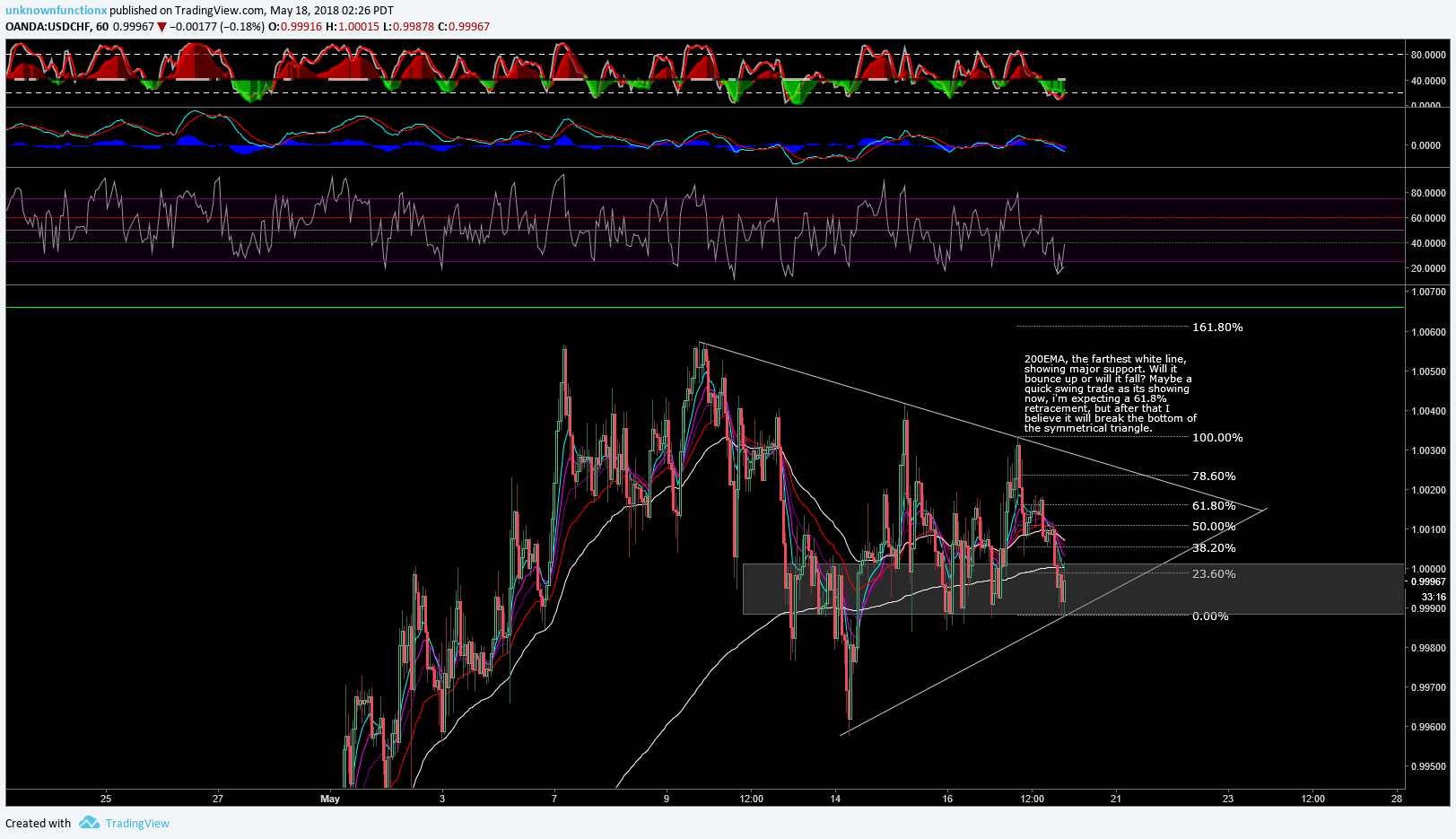Screen dimensions: 1456x839
Task: Click the 80.0000 label of top oscillator
Action: click(1428, 55)
